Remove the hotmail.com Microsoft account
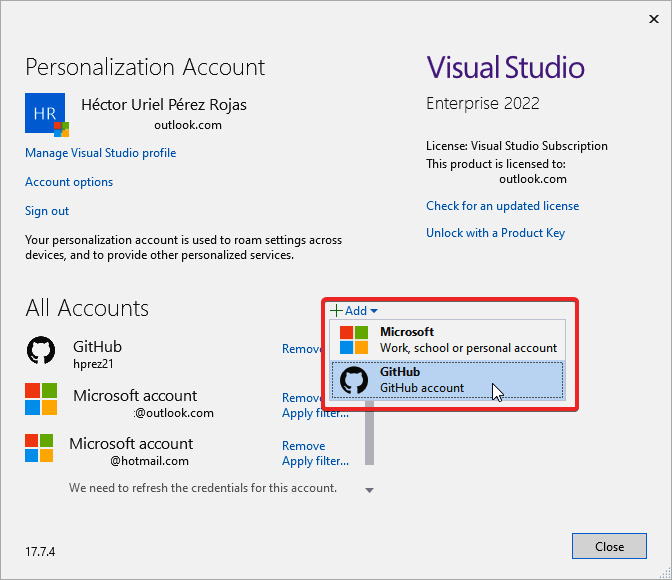 (303, 446)
